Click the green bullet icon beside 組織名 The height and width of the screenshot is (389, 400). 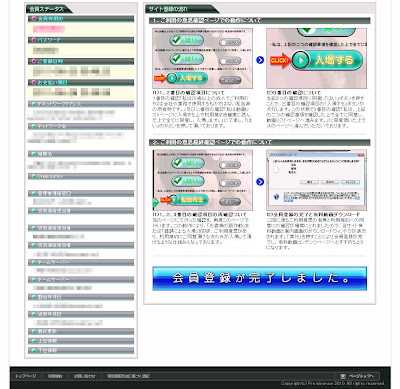[x=34, y=154]
